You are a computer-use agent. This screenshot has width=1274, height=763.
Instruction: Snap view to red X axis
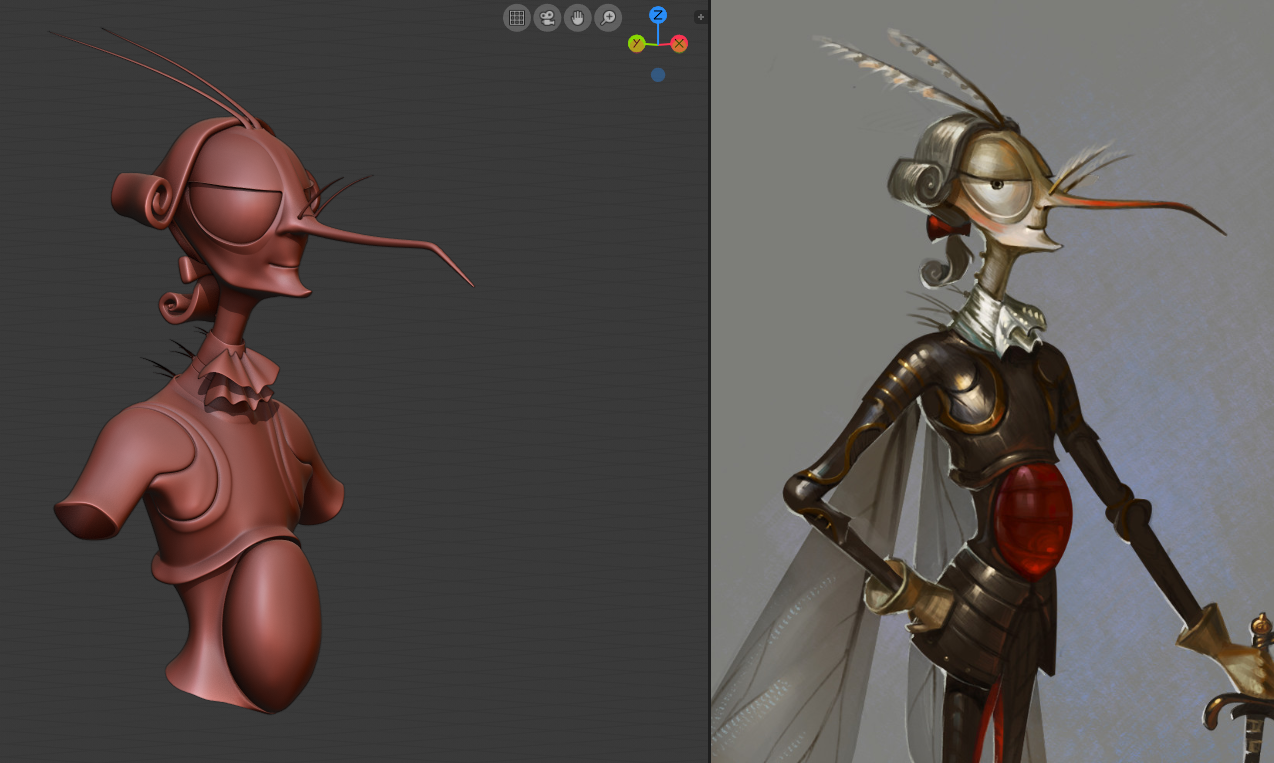(x=679, y=43)
